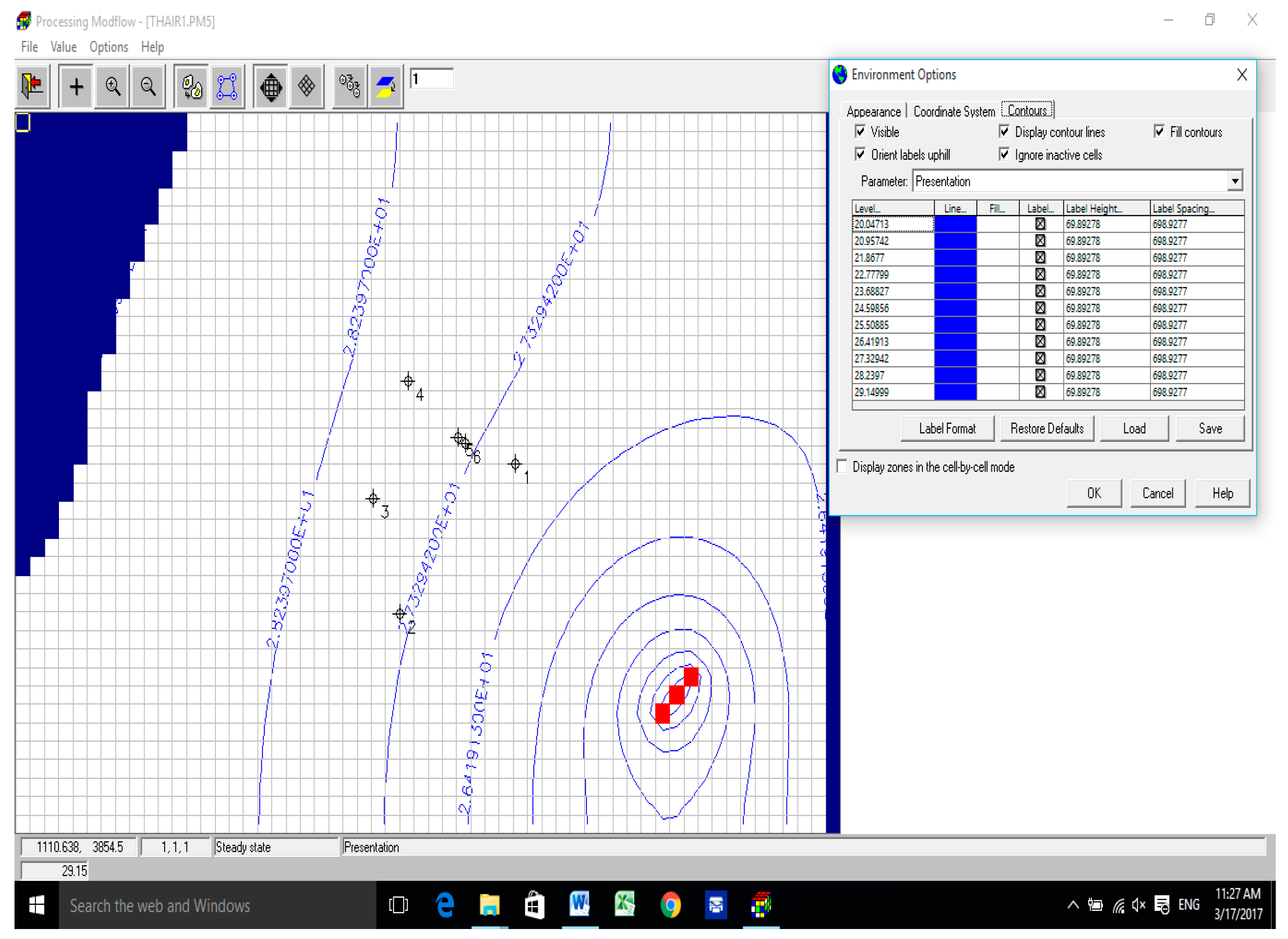Viewport: 1288px width, 939px height.
Task: Select the assign value crosshair tool
Action: click(x=76, y=86)
